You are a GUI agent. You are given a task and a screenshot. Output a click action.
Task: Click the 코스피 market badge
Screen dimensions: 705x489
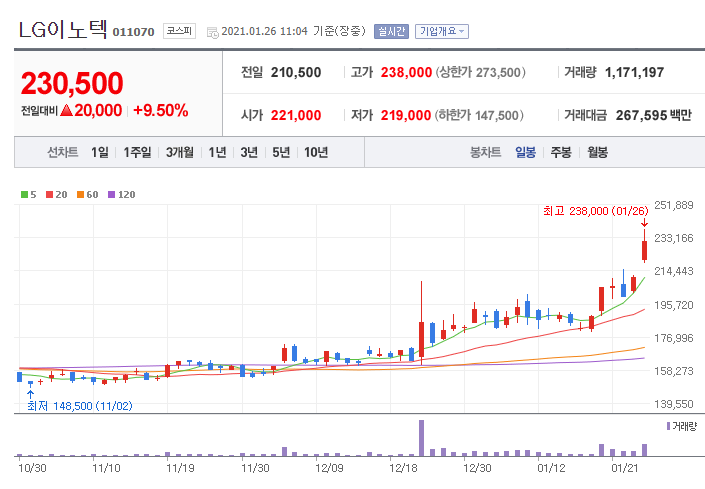pos(179,31)
